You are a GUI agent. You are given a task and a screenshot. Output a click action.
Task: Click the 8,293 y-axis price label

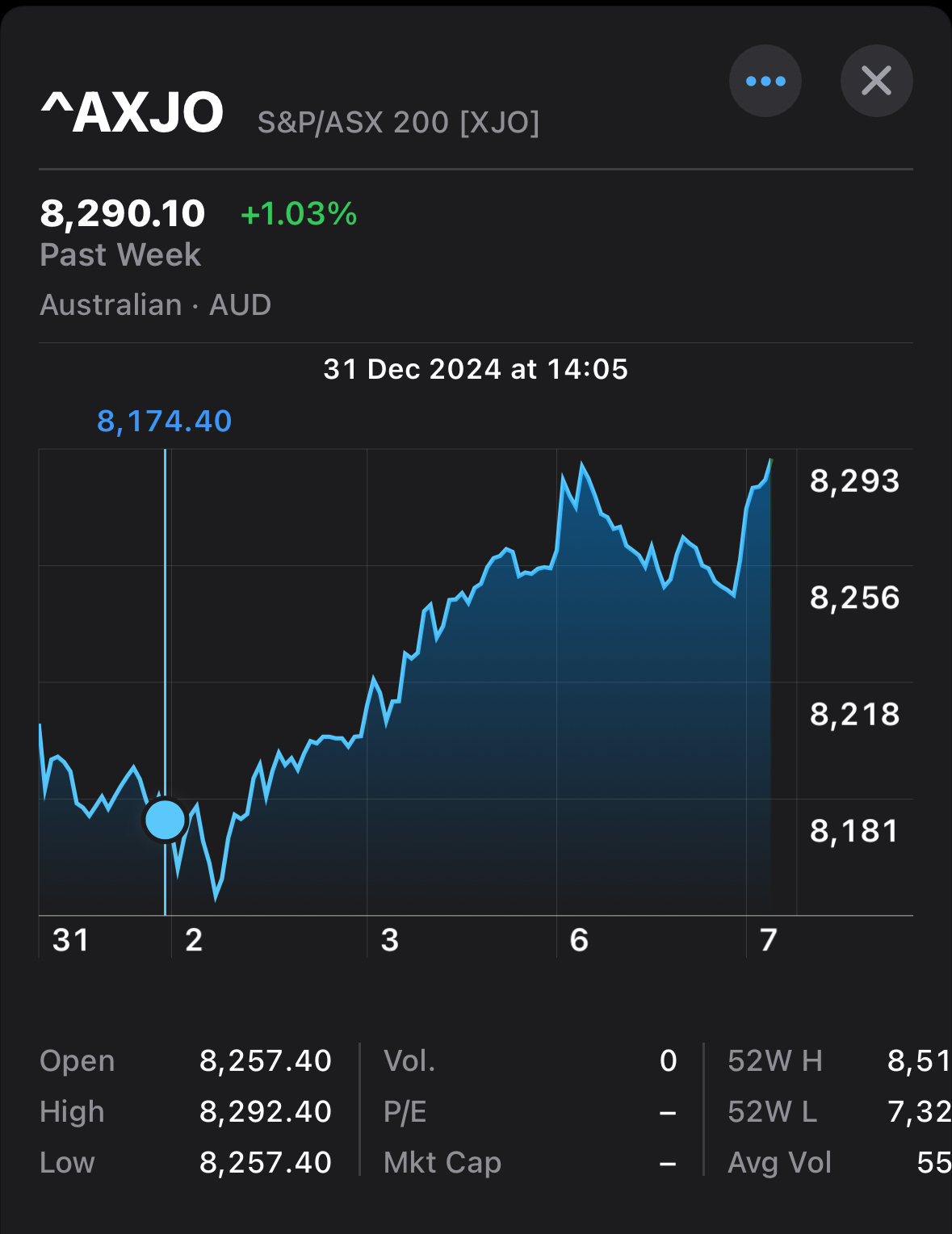coord(854,481)
